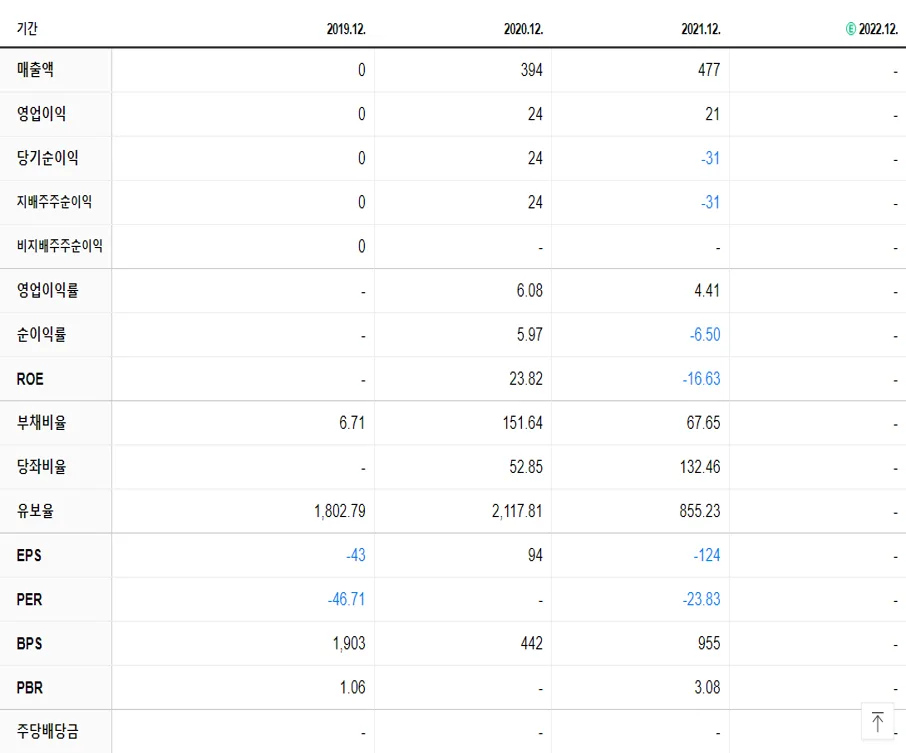Click the 비지배주주순이익 row label
Image resolution: width=906 pixels, height=753 pixels.
pos(60,246)
